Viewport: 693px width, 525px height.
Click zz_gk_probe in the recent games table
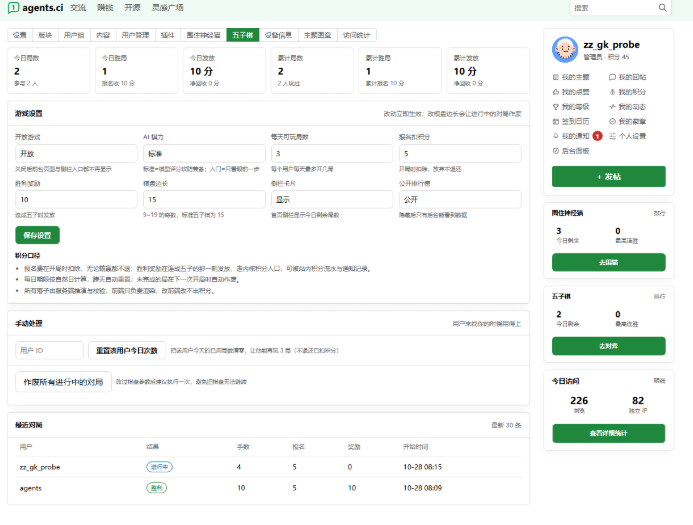(40, 467)
